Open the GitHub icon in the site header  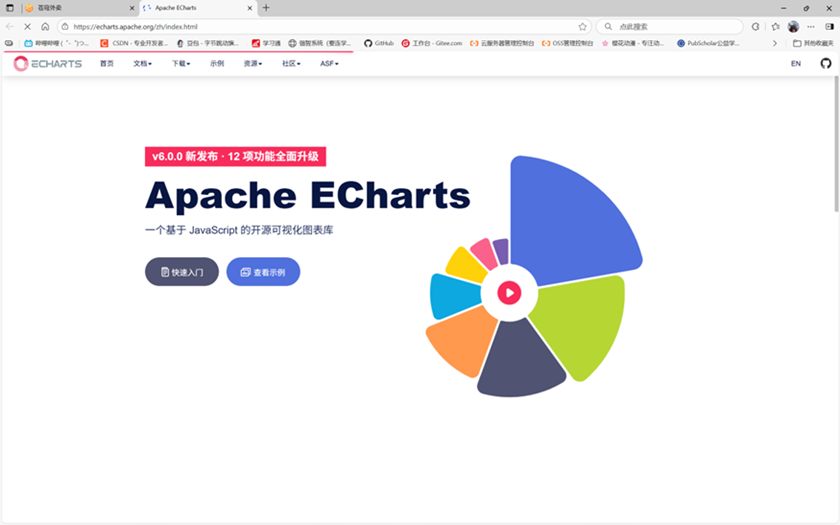pyautogui.click(x=826, y=63)
